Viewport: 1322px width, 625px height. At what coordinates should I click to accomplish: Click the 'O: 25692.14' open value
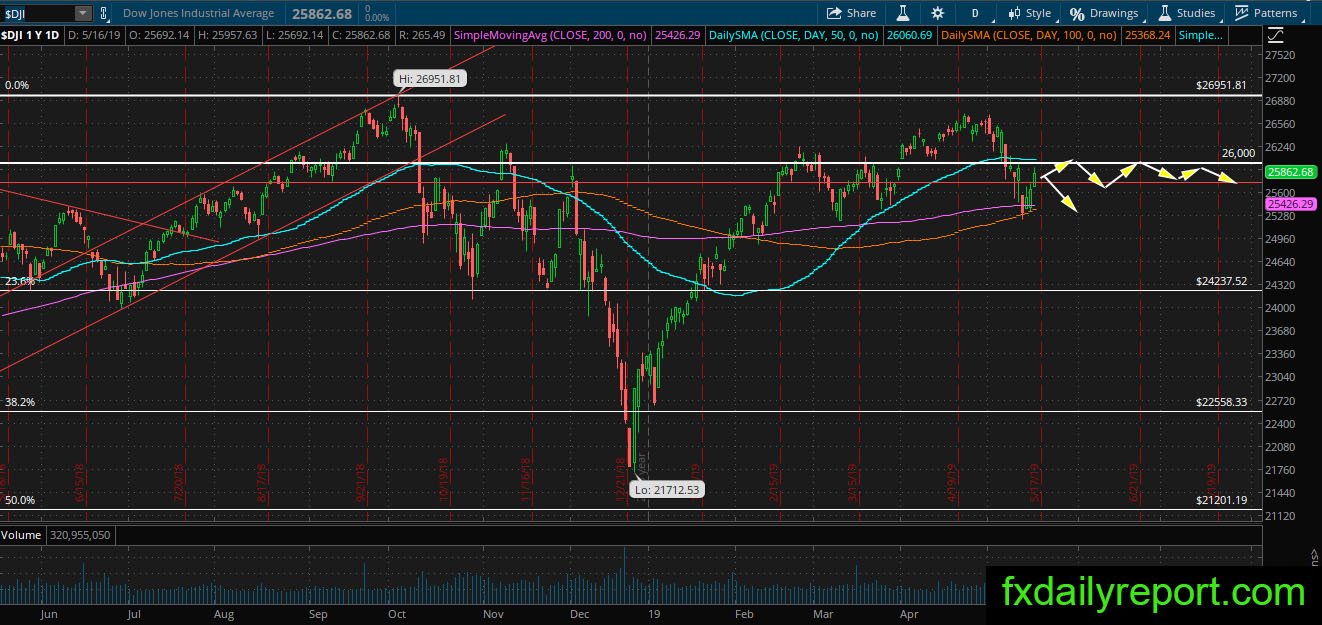pyautogui.click(x=158, y=35)
